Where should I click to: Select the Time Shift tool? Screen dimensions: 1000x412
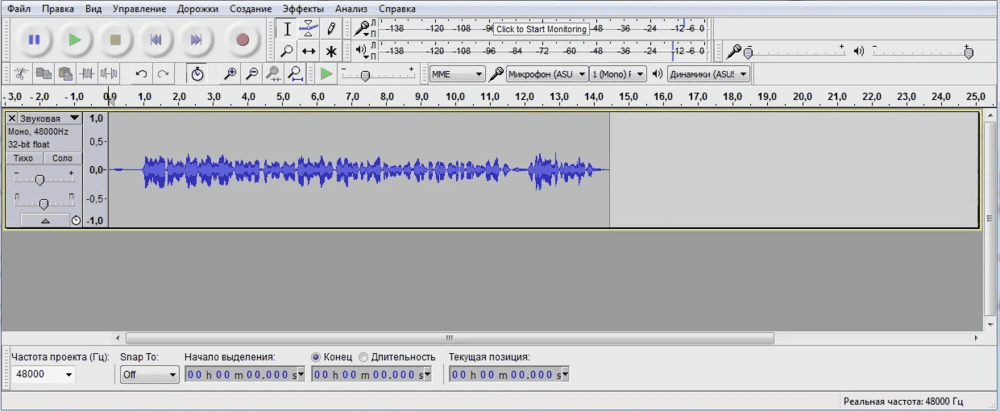point(309,50)
